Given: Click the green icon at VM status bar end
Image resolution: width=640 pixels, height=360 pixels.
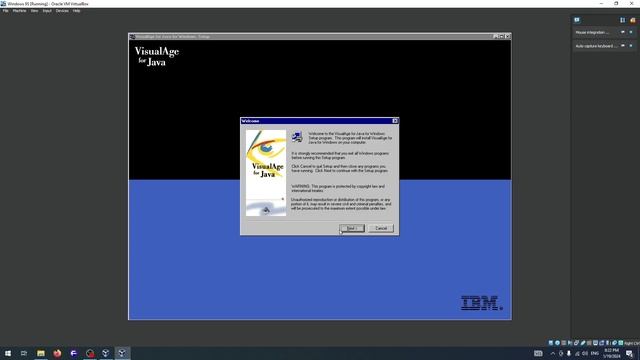Looking at the screenshot, I should pyautogui.click(x=620, y=343).
